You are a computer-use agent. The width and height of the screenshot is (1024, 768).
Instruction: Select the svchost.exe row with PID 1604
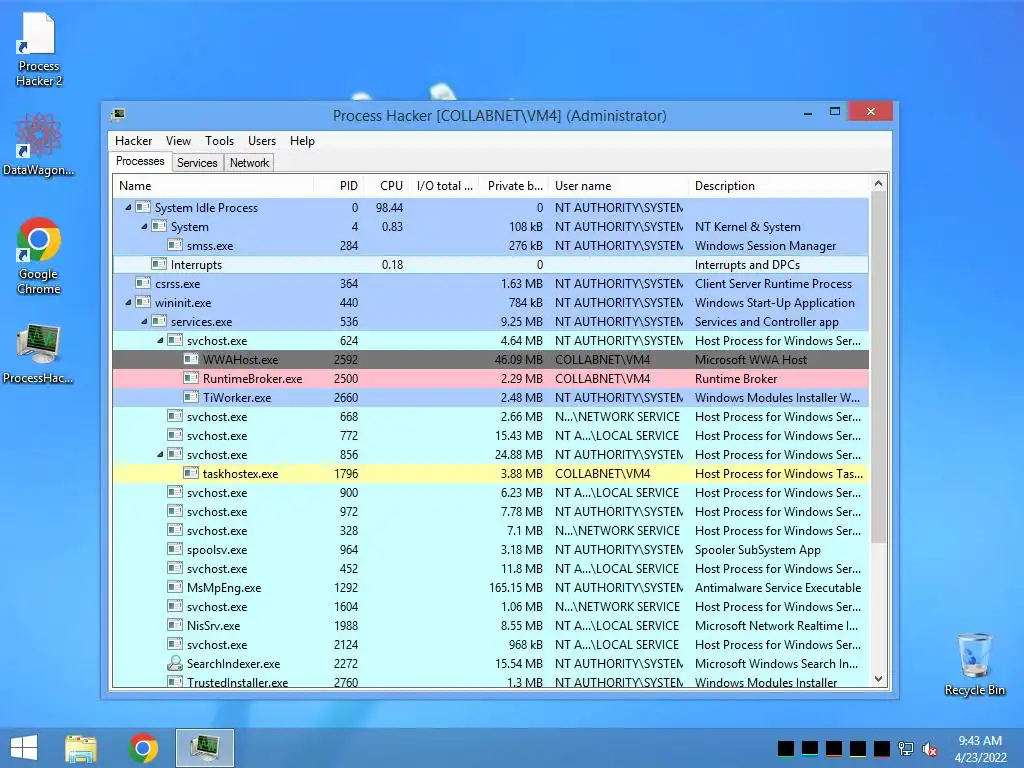click(x=490, y=607)
